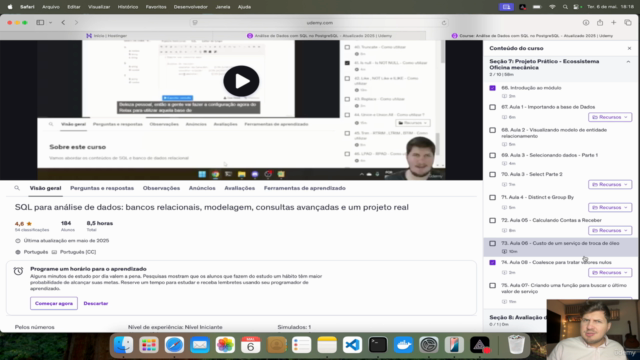Viewport: 640px width, 360px height.
Task: Click the Descartar link
Action: click(96, 303)
